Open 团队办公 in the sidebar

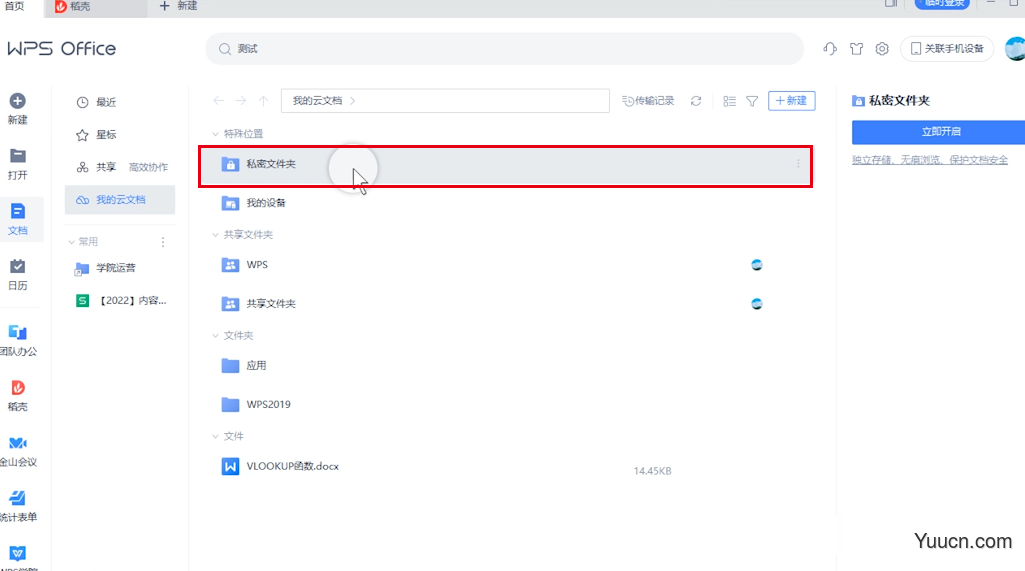tap(18, 332)
